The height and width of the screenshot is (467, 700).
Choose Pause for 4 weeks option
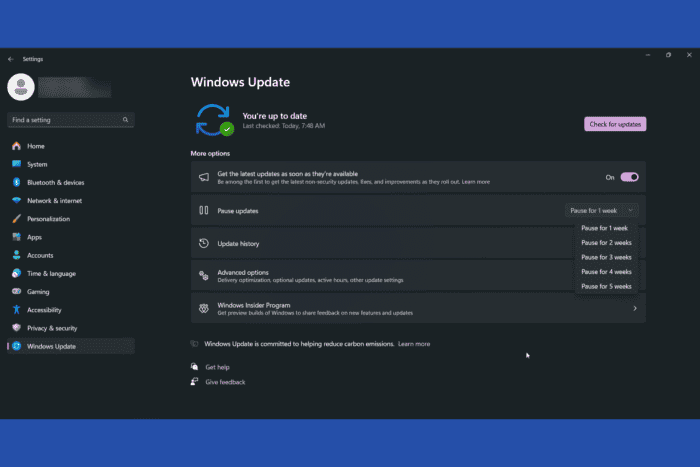(x=606, y=271)
